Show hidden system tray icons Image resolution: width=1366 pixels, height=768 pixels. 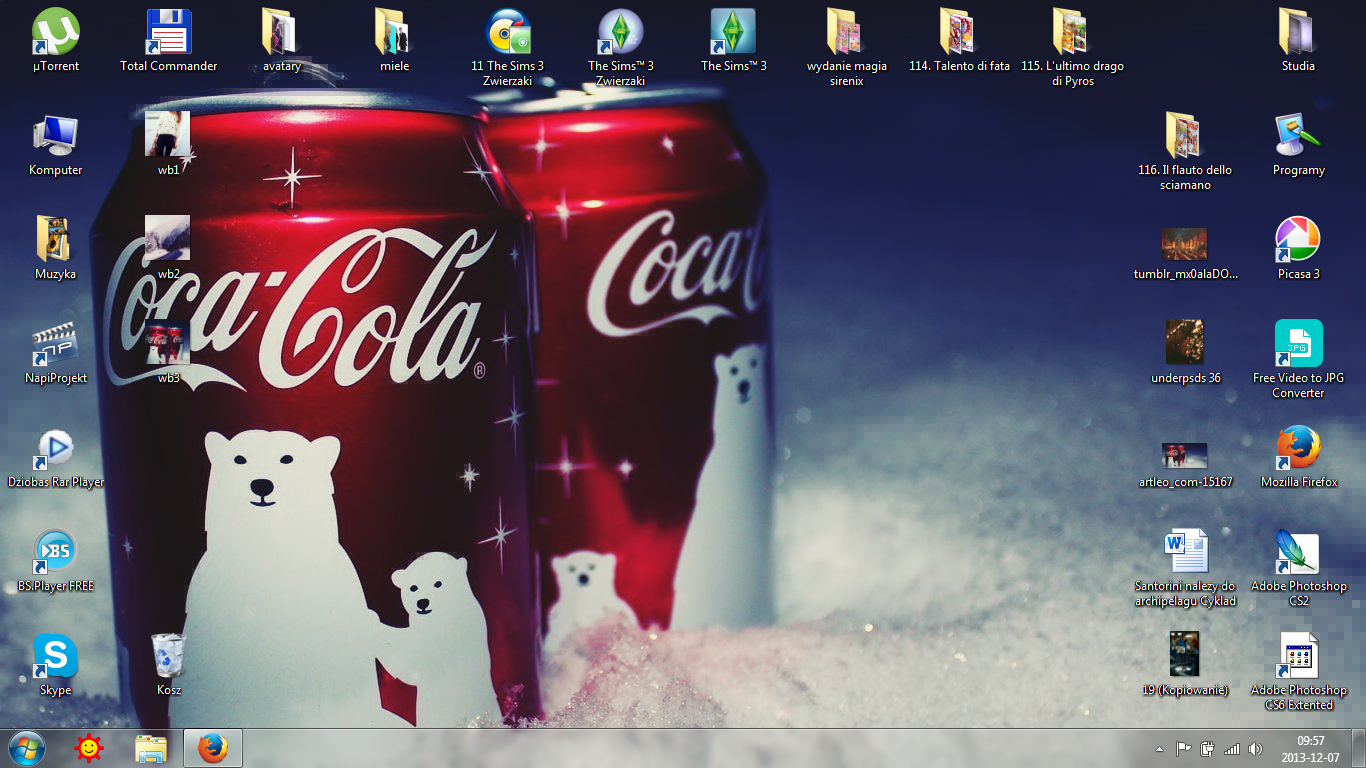point(1159,749)
